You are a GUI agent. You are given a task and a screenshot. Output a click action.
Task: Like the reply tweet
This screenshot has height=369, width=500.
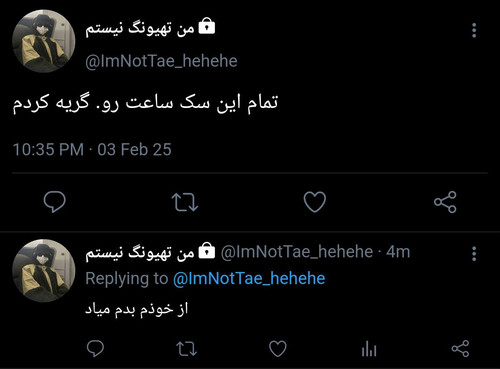(x=278, y=349)
